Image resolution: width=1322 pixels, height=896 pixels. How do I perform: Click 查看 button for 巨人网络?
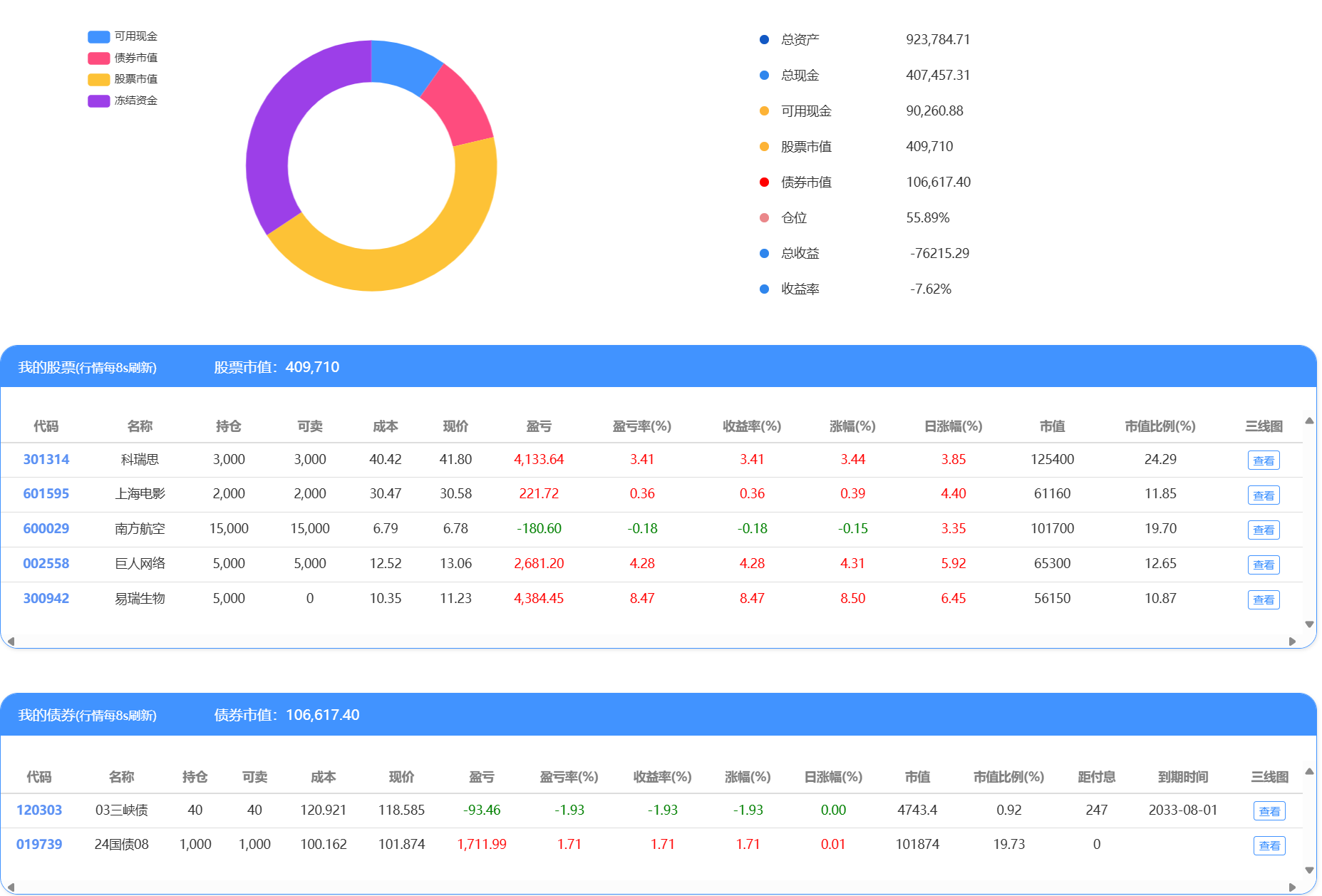coord(1263,565)
